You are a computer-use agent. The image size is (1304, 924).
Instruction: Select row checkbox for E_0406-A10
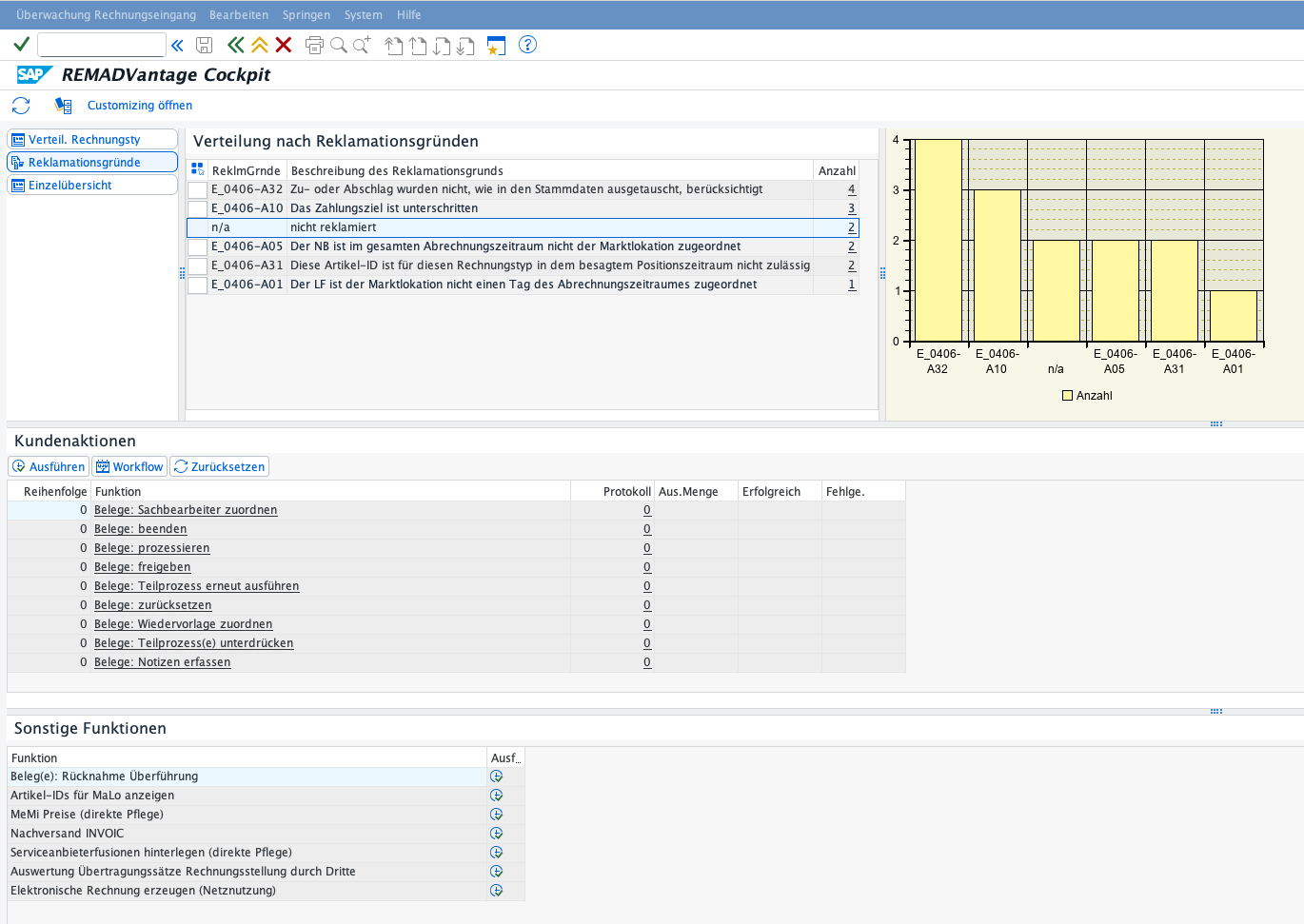pos(197,209)
